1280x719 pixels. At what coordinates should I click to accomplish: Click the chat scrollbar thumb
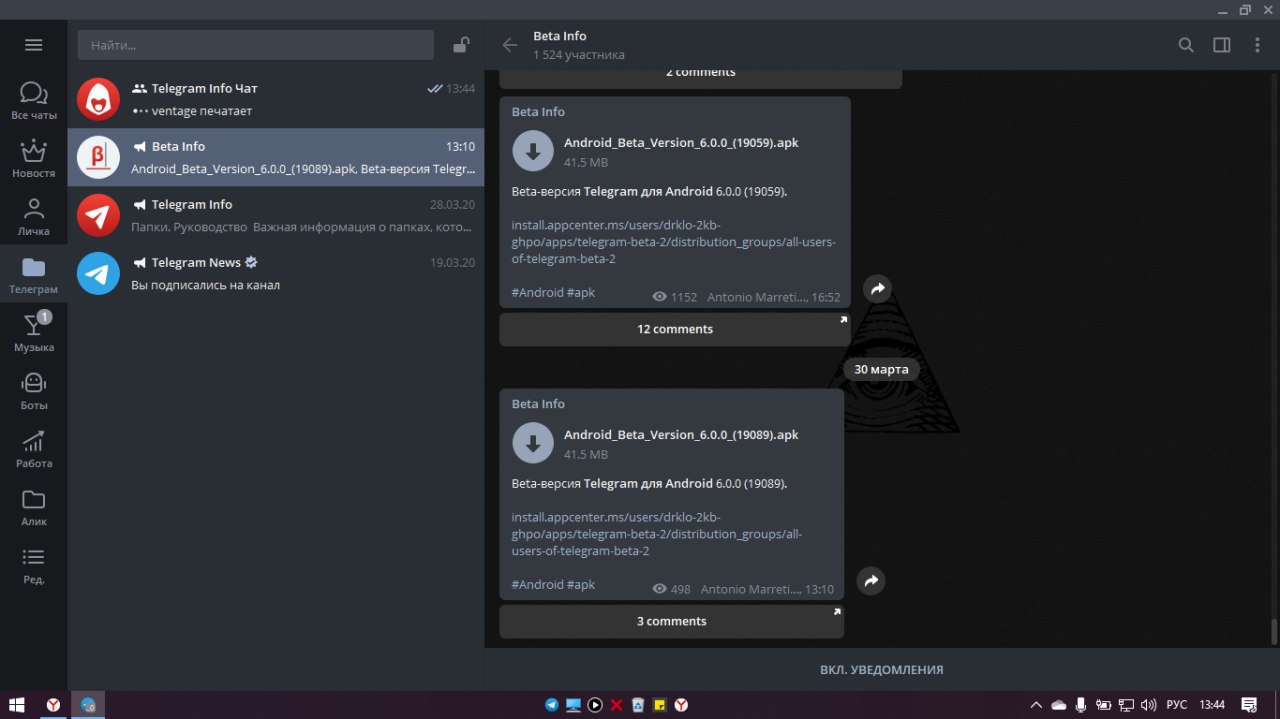[1274, 632]
